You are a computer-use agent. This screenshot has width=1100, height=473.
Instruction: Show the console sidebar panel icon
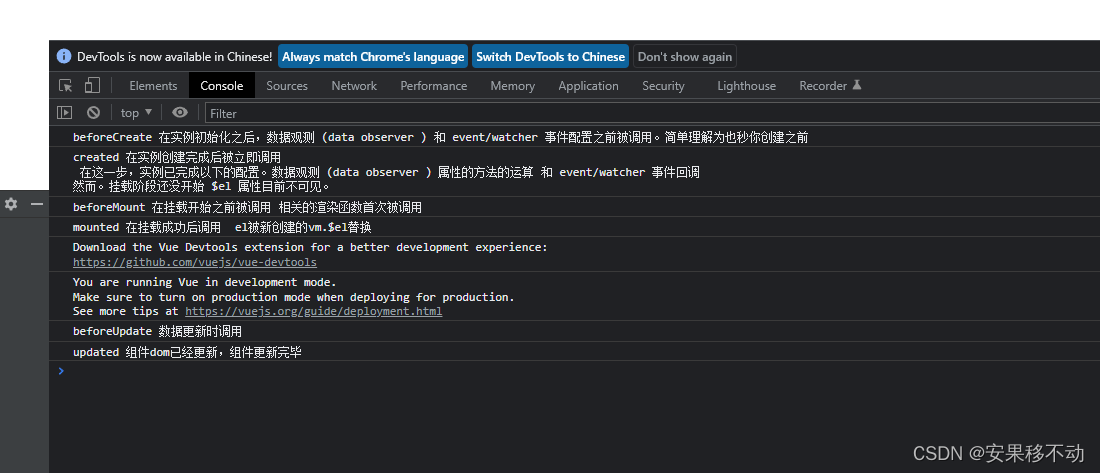pos(65,112)
